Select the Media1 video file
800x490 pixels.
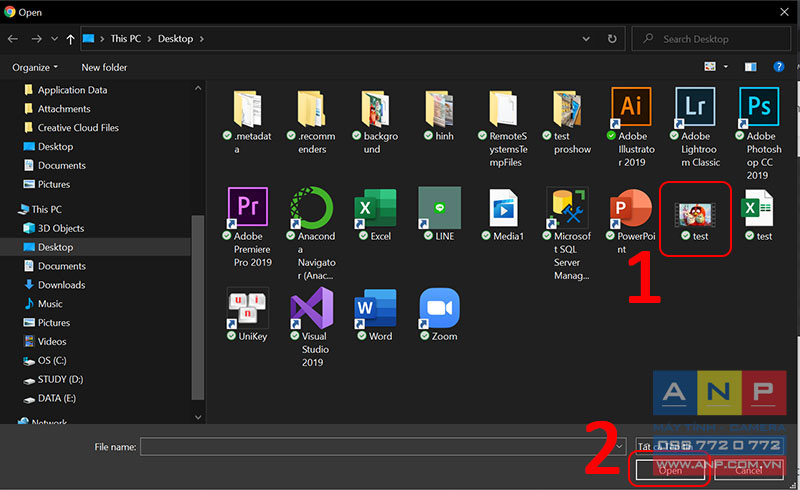(x=504, y=214)
